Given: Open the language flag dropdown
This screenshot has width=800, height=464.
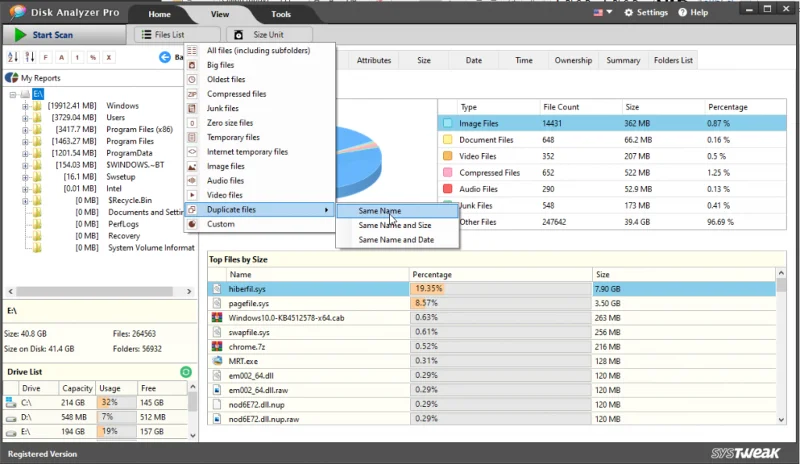Looking at the screenshot, I should click(x=603, y=12).
